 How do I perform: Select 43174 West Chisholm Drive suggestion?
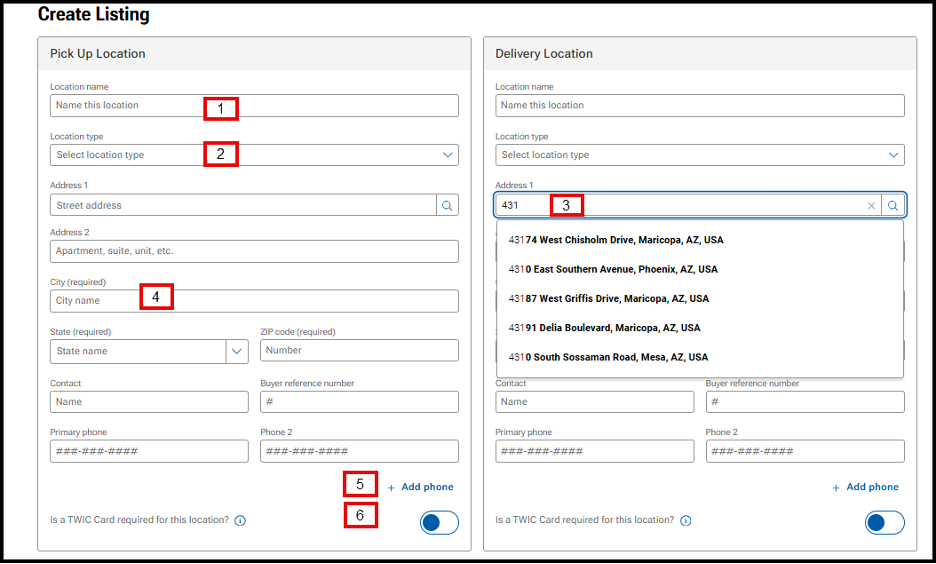[x=616, y=240]
